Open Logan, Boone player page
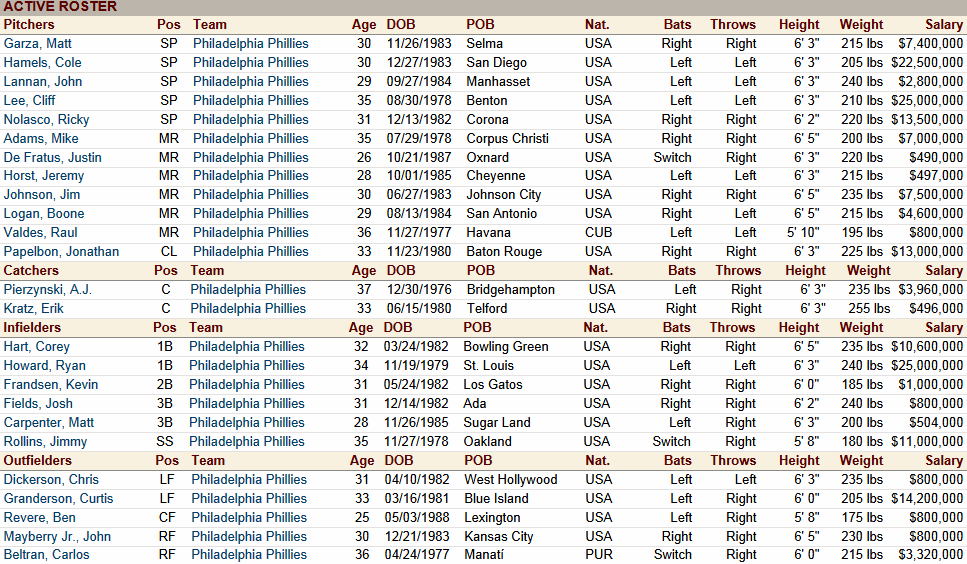Image resolution: width=967 pixels, height=564 pixels. (44, 214)
